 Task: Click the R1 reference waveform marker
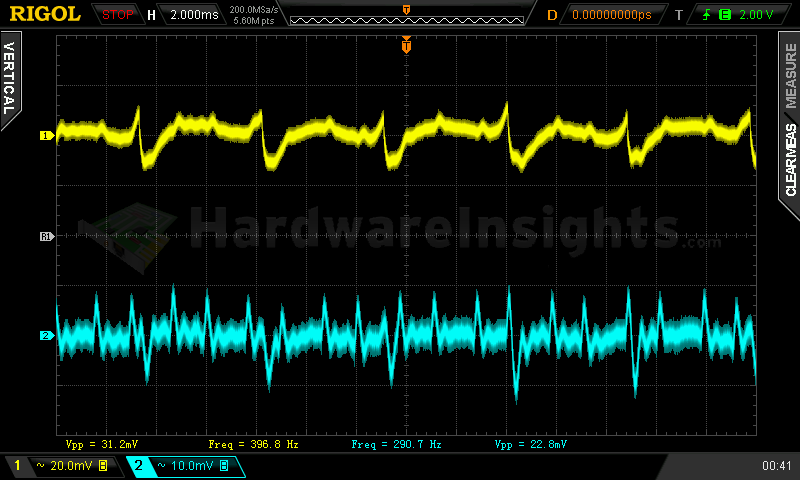45,236
